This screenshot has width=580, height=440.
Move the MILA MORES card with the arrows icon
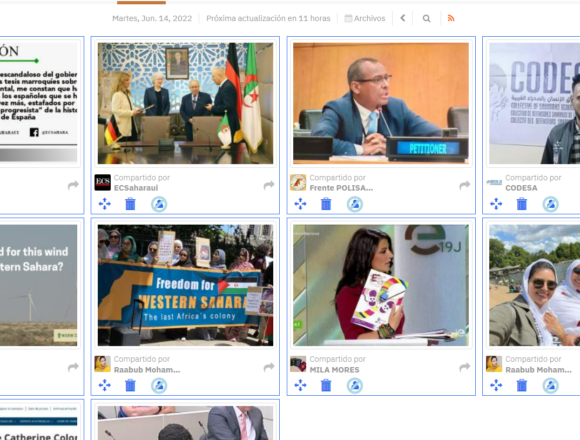click(x=300, y=385)
